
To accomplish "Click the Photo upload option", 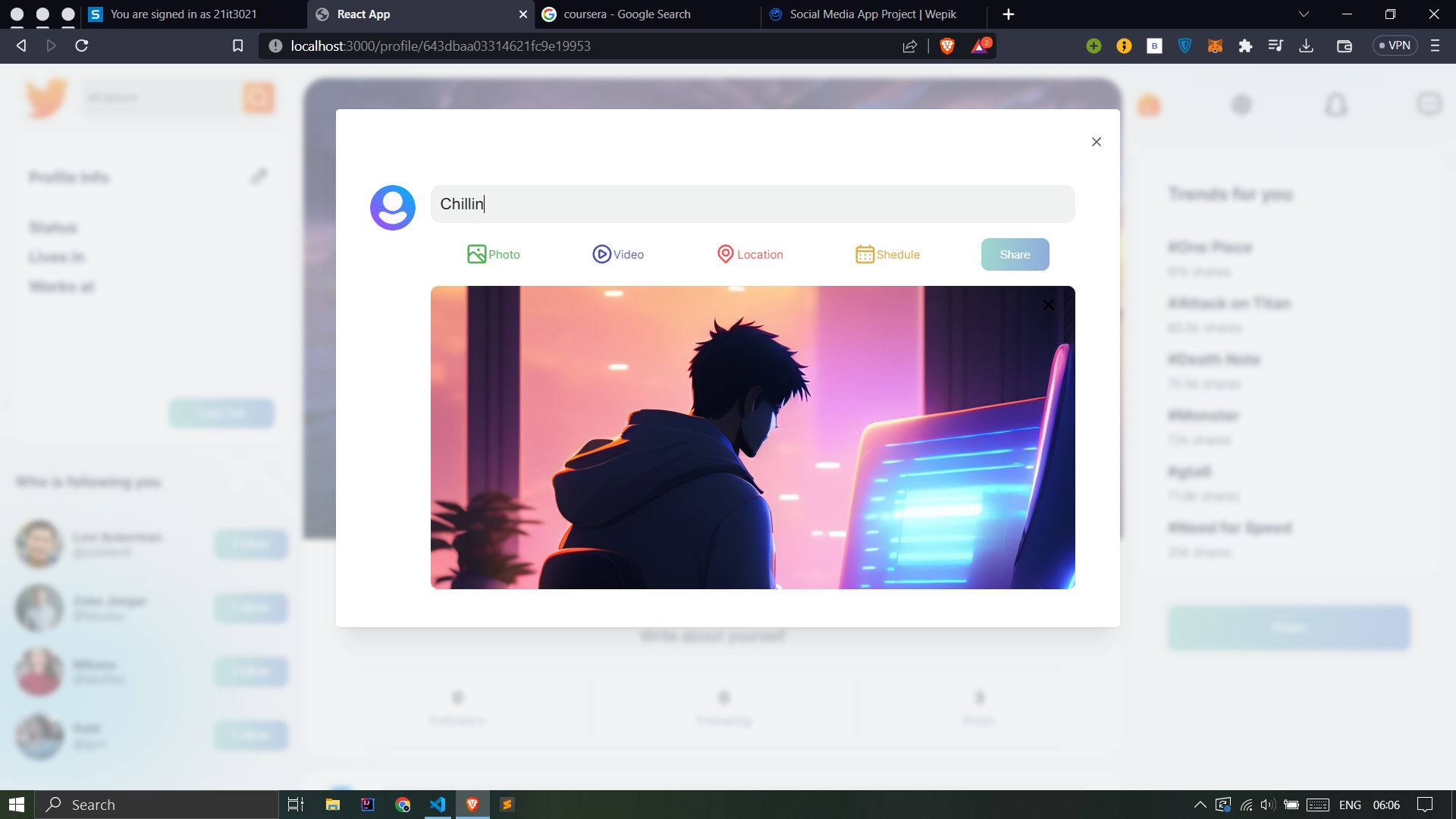I will (x=494, y=254).
